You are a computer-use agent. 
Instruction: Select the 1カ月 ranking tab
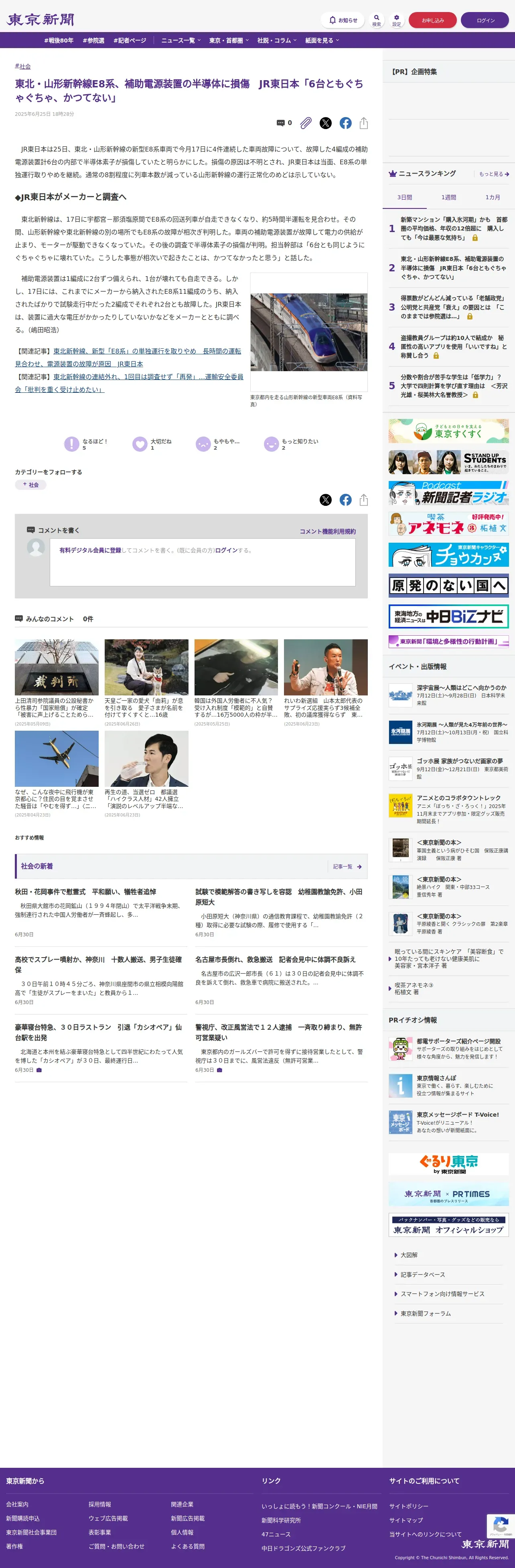coord(493,197)
